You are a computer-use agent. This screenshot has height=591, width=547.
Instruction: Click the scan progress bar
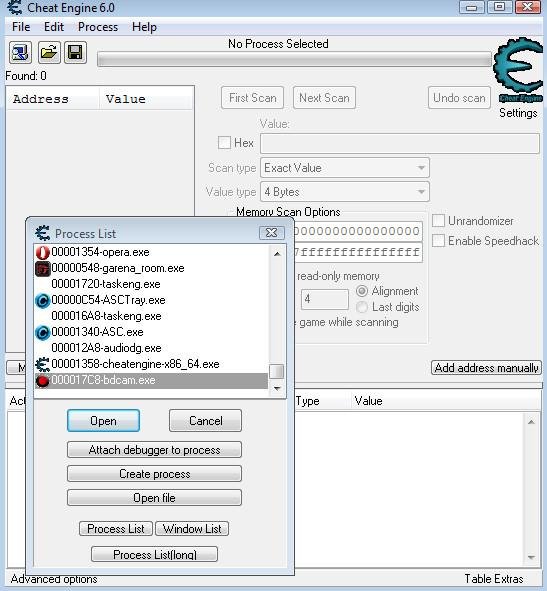294,60
